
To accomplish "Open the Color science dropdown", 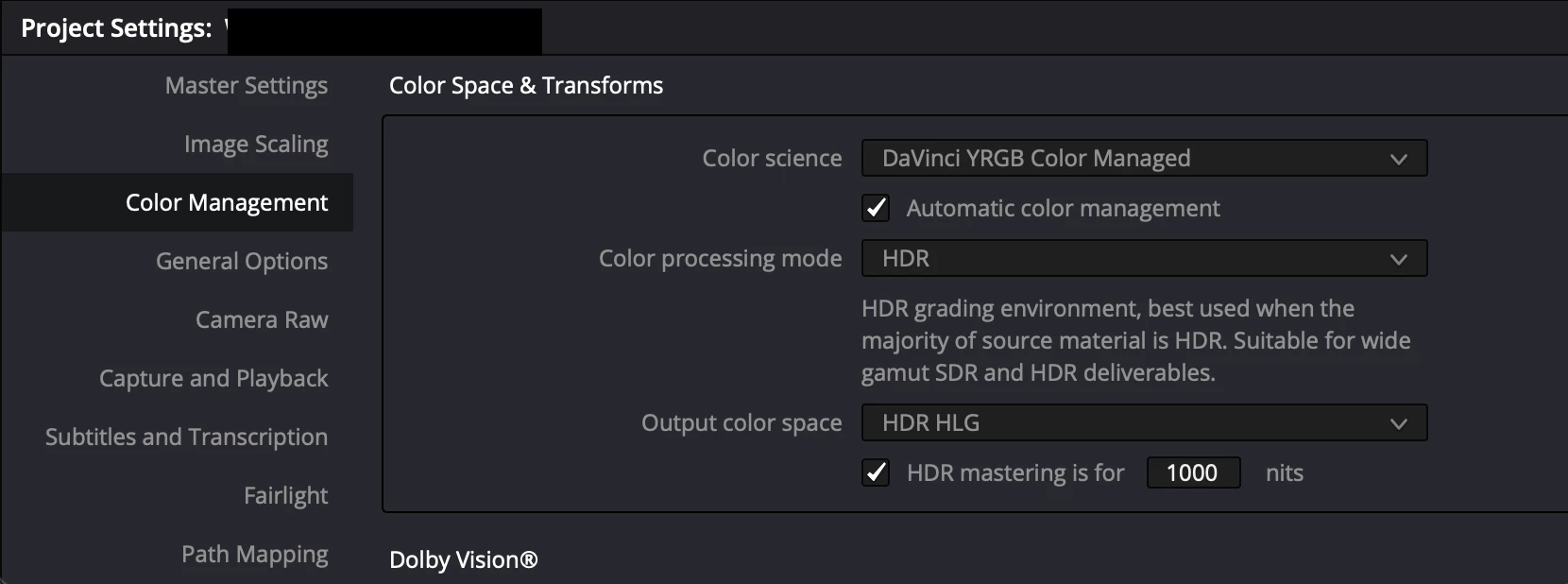I will [1144, 158].
